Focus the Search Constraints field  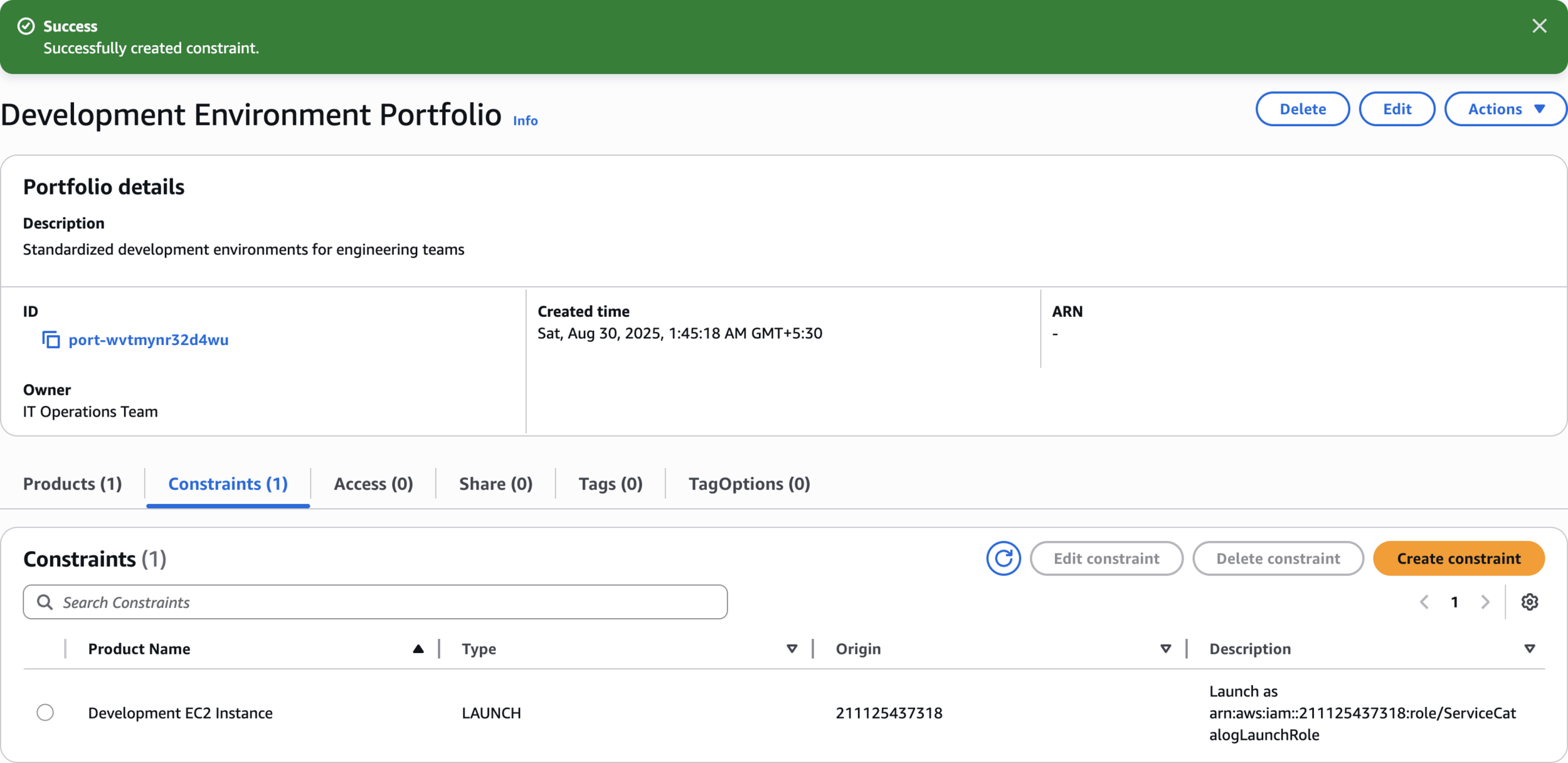tap(389, 602)
